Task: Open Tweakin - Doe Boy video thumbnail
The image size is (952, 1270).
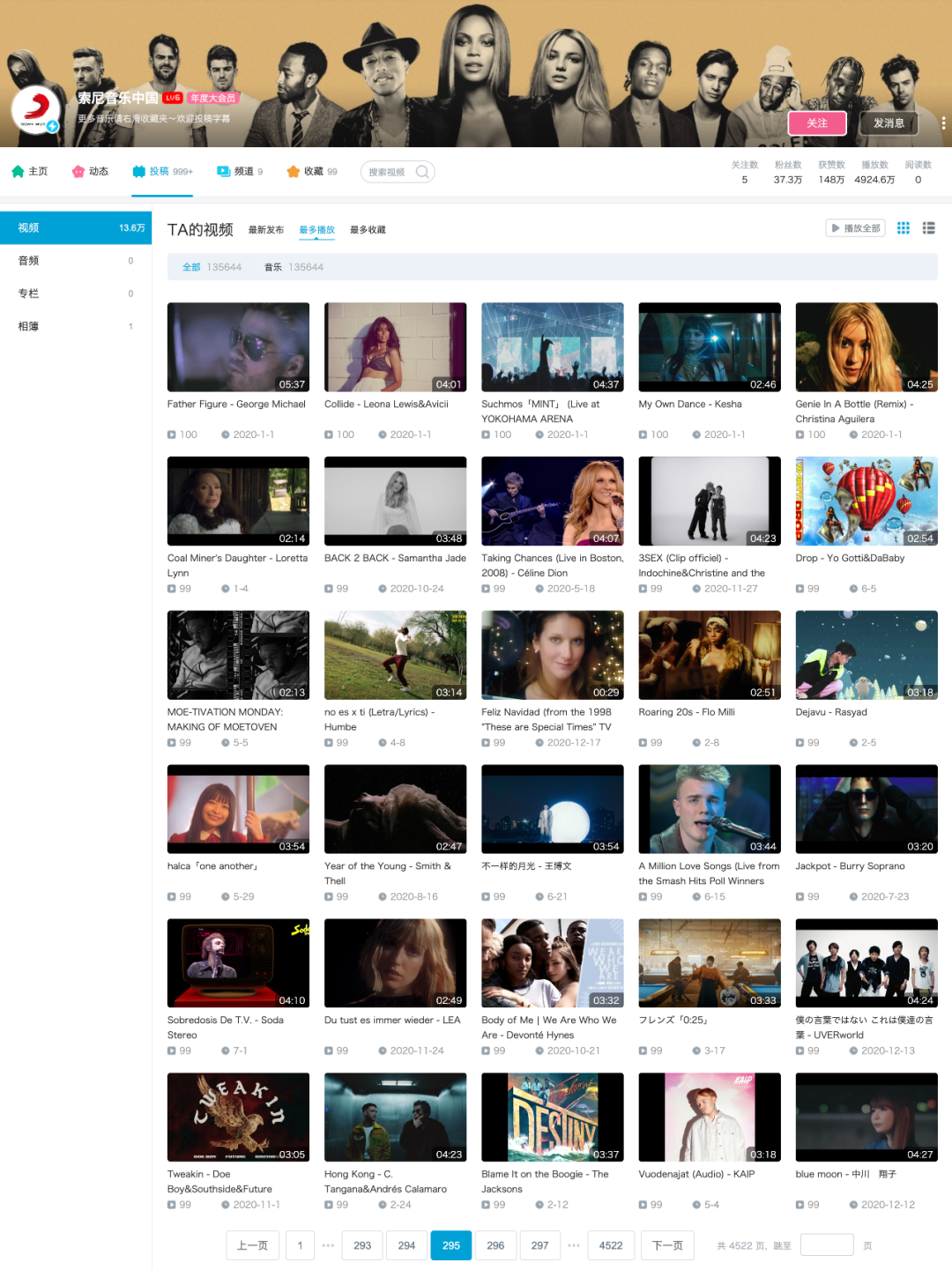Action: pyautogui.click(x=238, y=1117)
